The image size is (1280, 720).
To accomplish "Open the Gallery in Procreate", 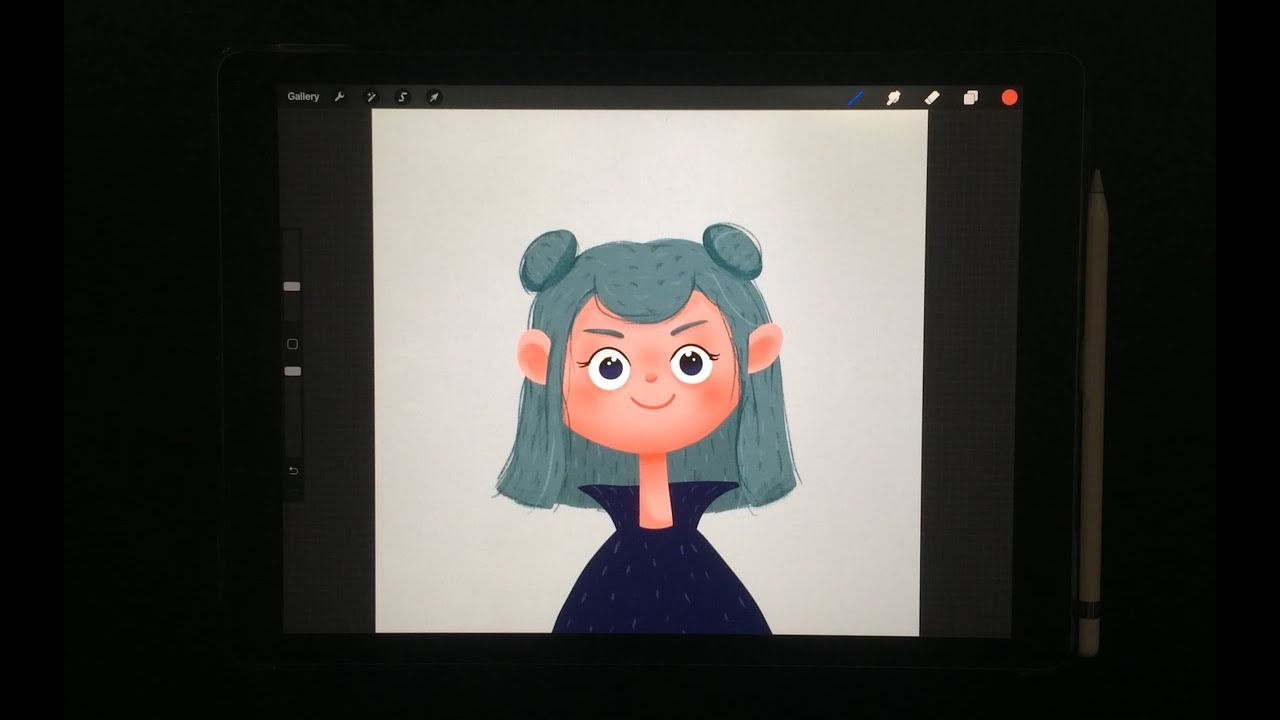I will point(303,97).
